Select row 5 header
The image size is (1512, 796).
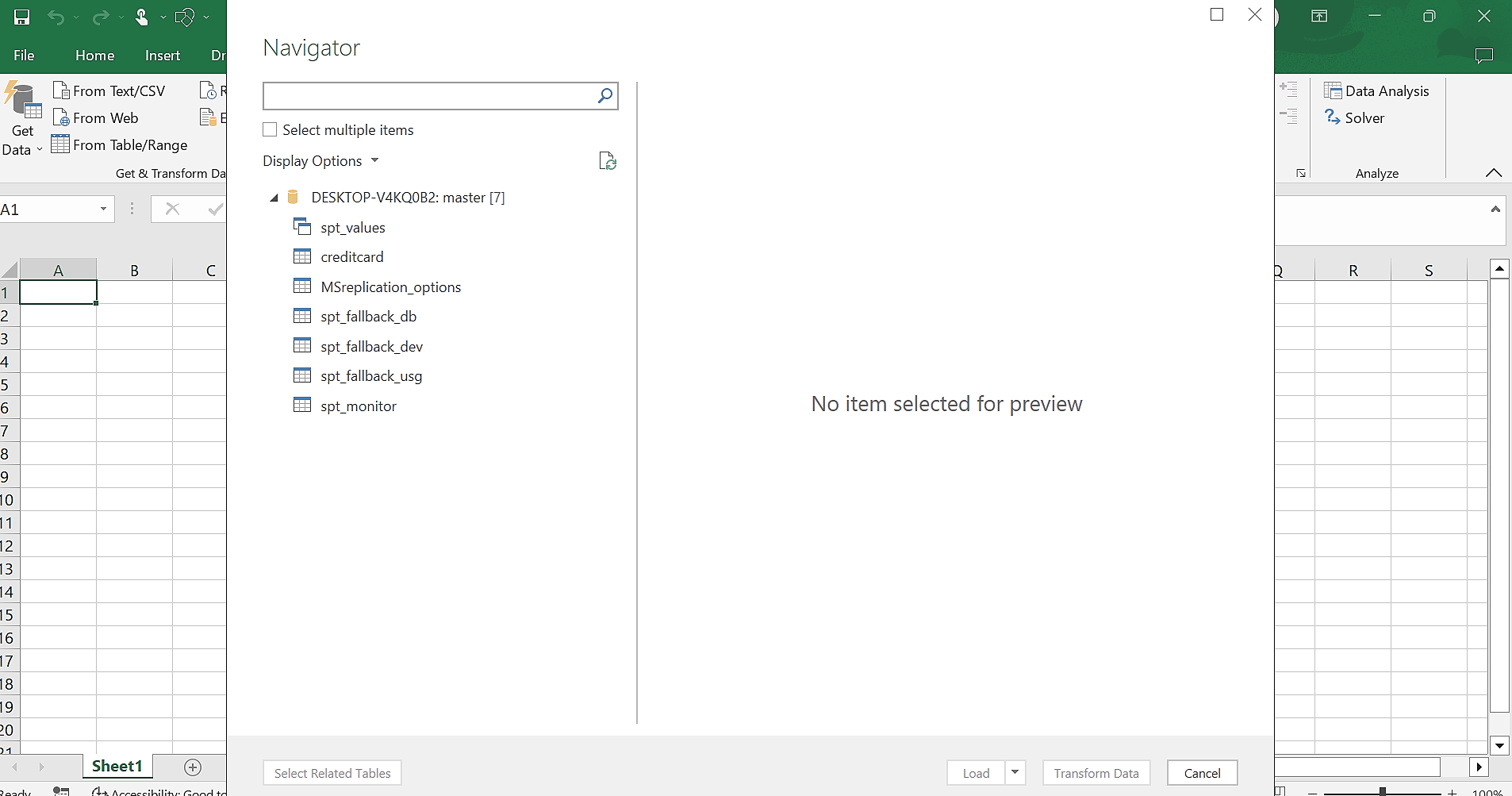pos(8,385)
